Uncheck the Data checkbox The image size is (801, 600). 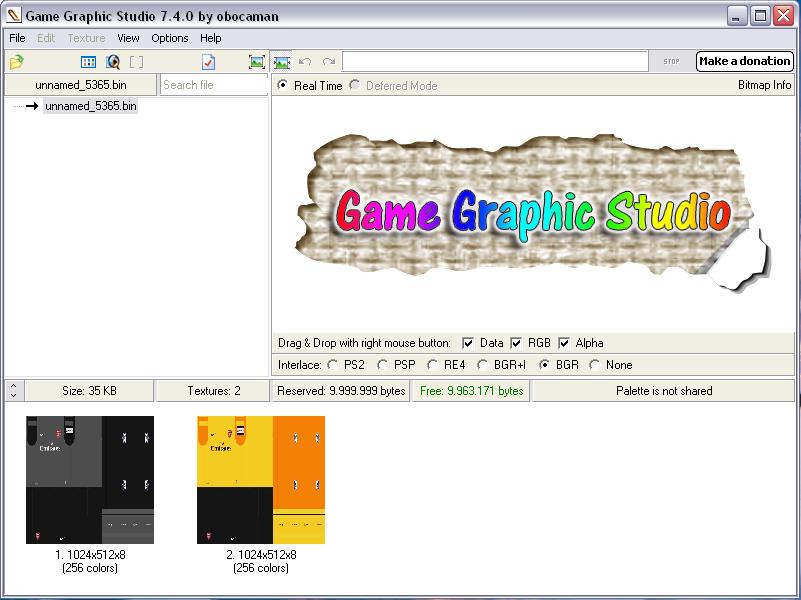(x=468, y=343)
